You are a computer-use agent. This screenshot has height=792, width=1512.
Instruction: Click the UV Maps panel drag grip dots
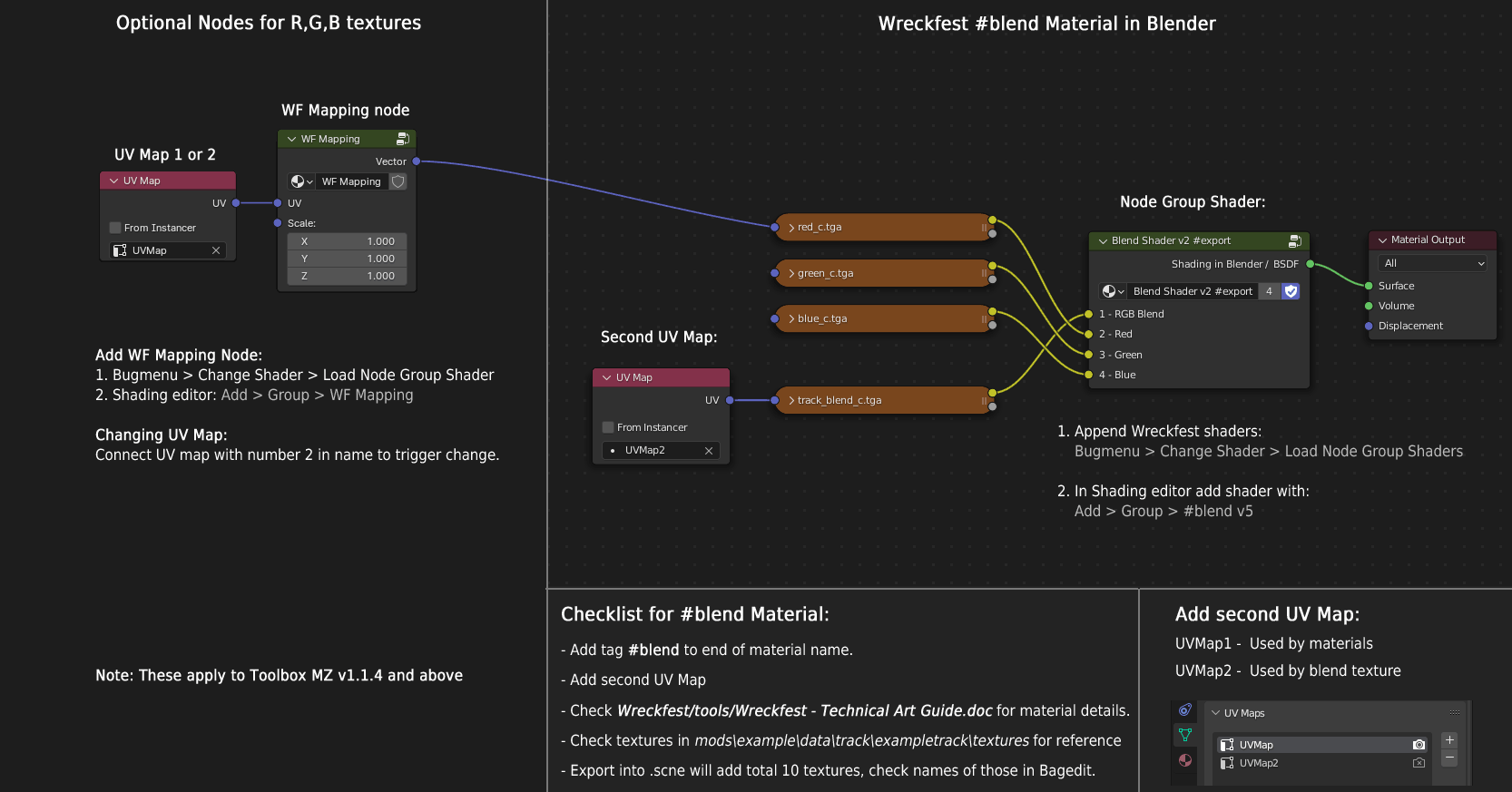(x=1454, y=712)
